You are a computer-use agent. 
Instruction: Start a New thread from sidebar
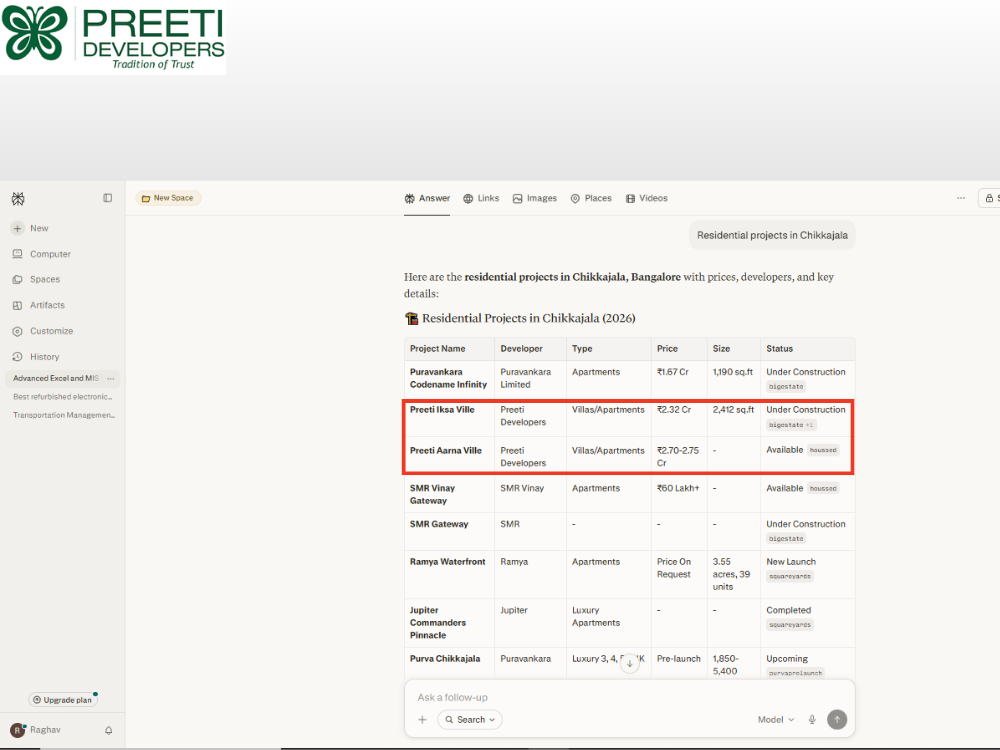(x=31, y=228)
